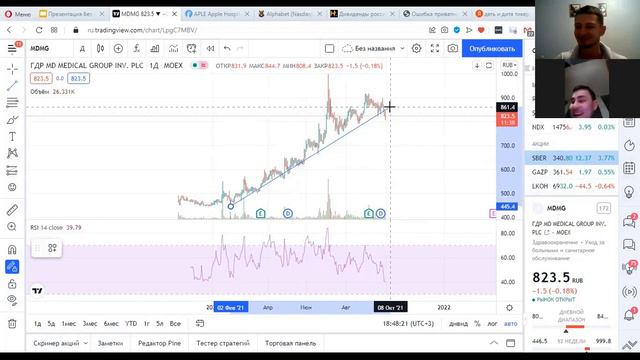The height and width of the screenshot is (360, 640).
Task: Open the emoji icons tool
Action: 12,187
